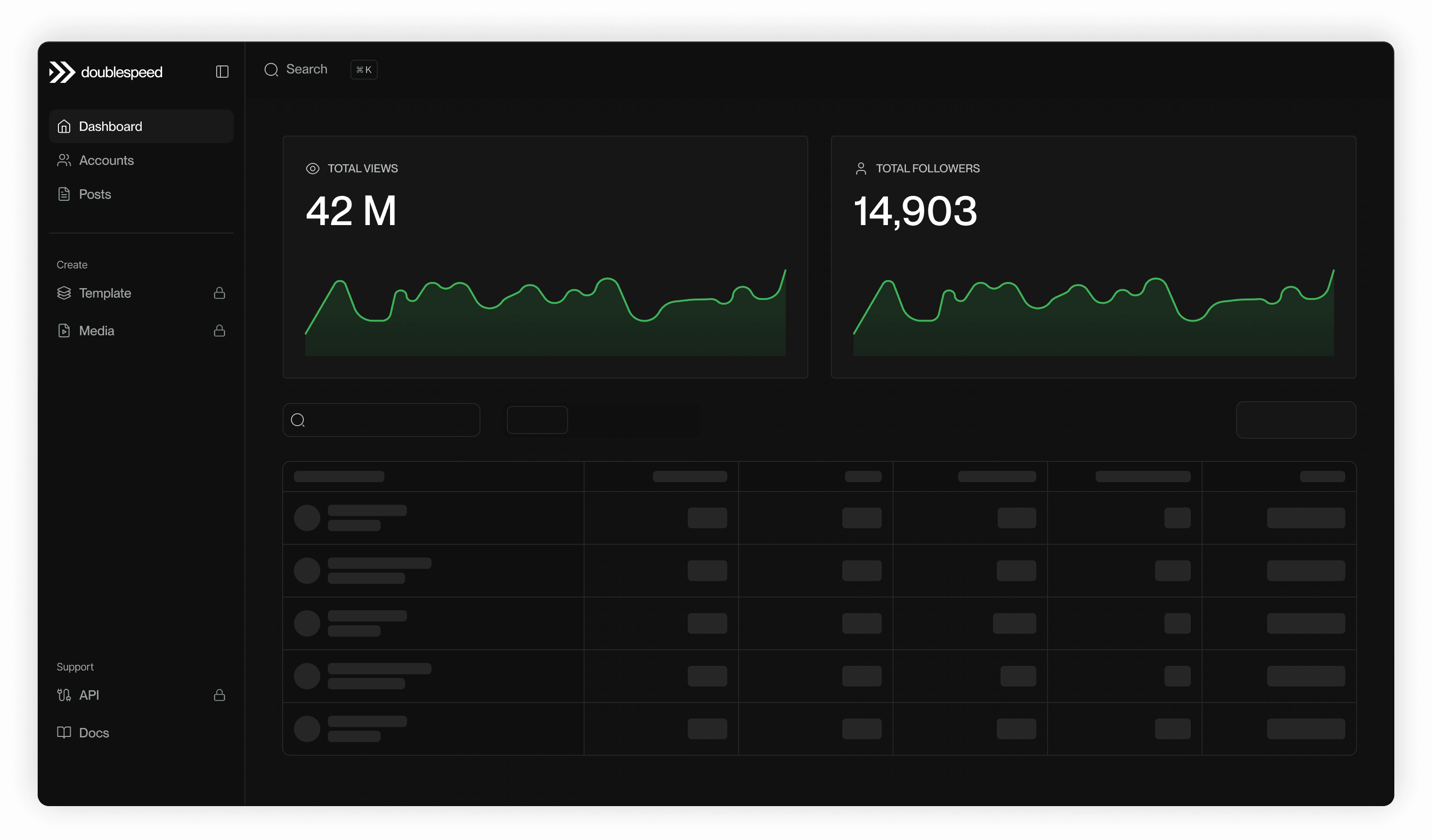Click the eye icon beside Total Views
Viewport: 1432px width, 840px height.
click(x=312, y=169)
